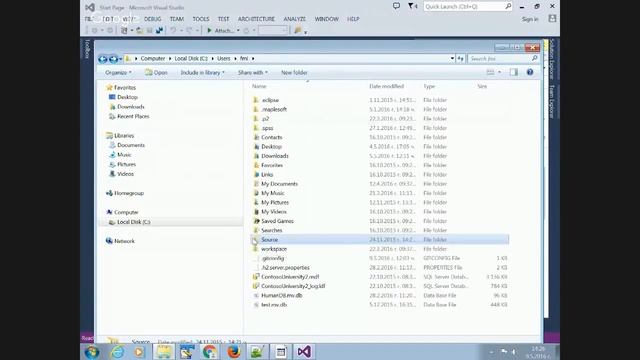Open the notifications flag icon
Image resolution: width=640 pixels, height=360 pixels.
(412, 6)
